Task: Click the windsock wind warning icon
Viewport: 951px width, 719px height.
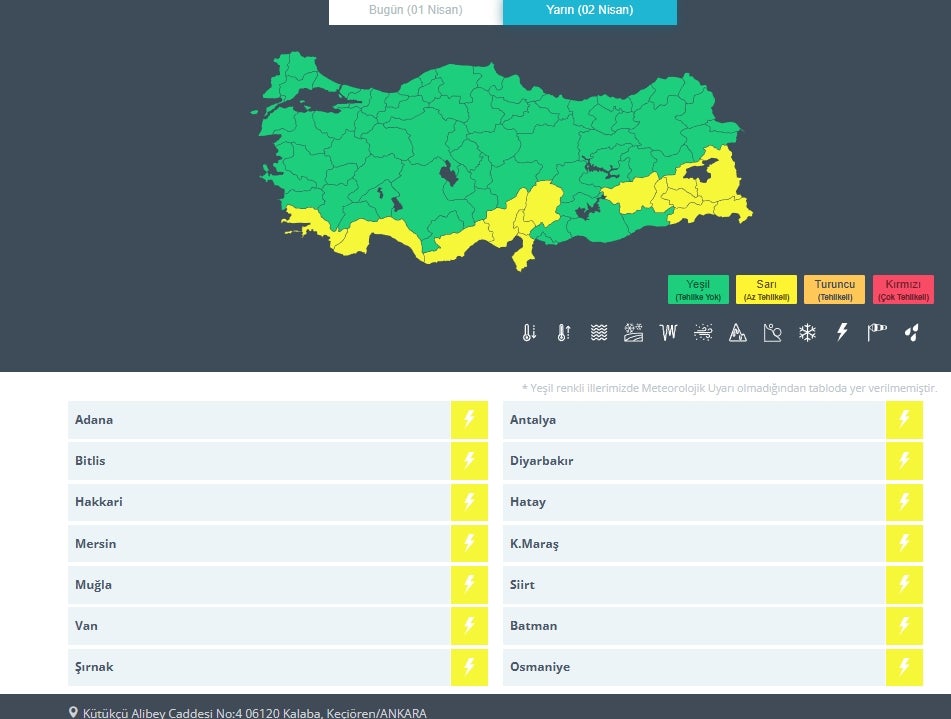Action: click(x=877, y=333)
